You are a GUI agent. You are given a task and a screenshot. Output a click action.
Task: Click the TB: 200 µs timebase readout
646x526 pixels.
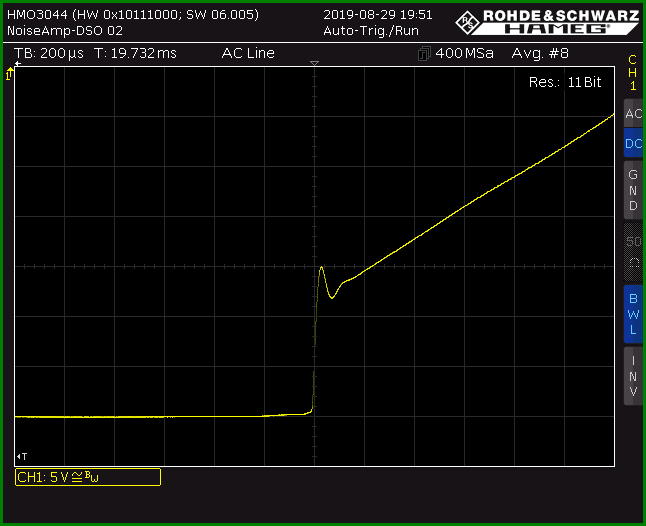pos(49,53)
